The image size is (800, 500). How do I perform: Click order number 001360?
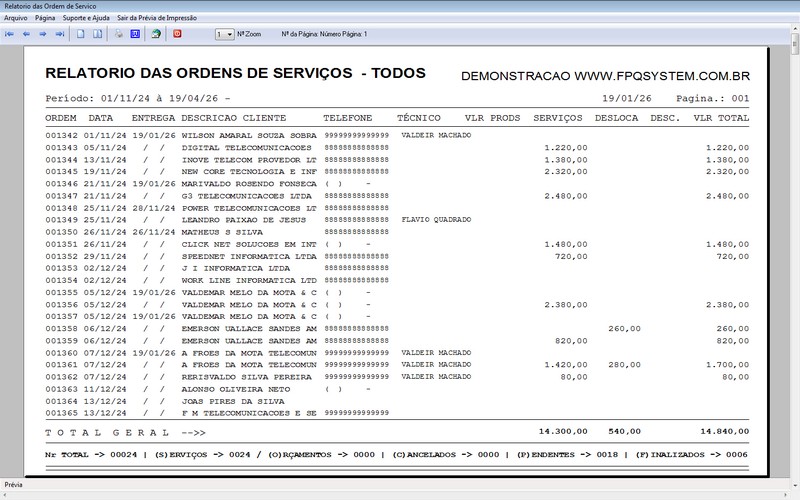pos(61,353)
